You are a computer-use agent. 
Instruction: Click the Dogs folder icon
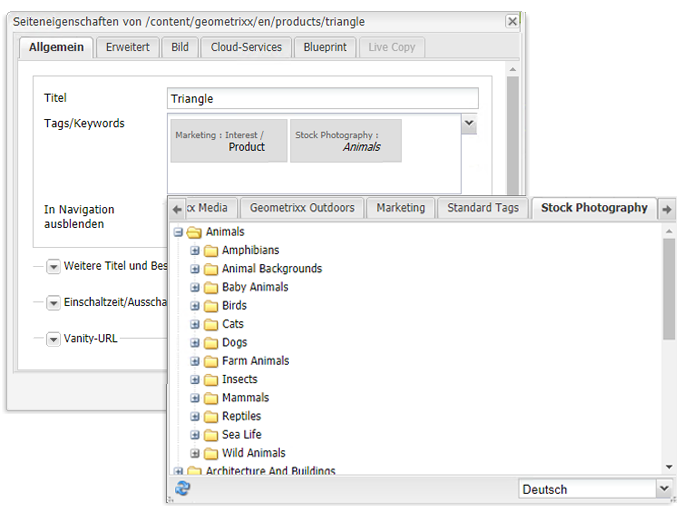coord(211,343)
